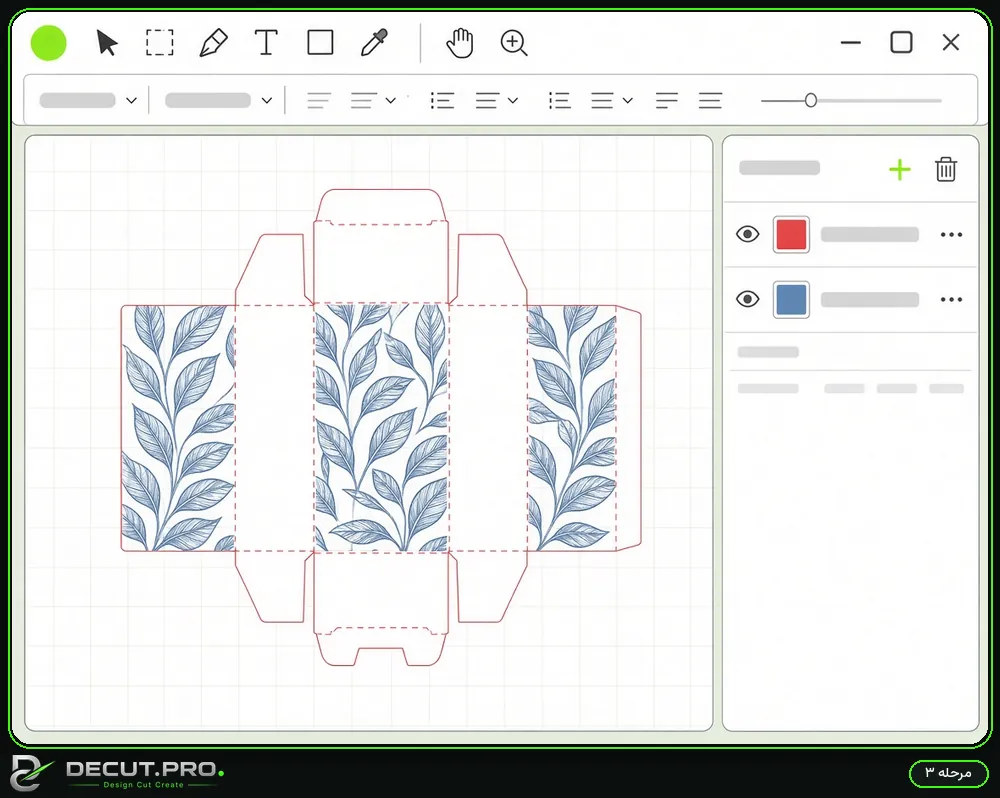The width and height of the screenshot is (1000, 798).
Task: Apply left alignment icon beside the justify icon
Action: (666, 101)
